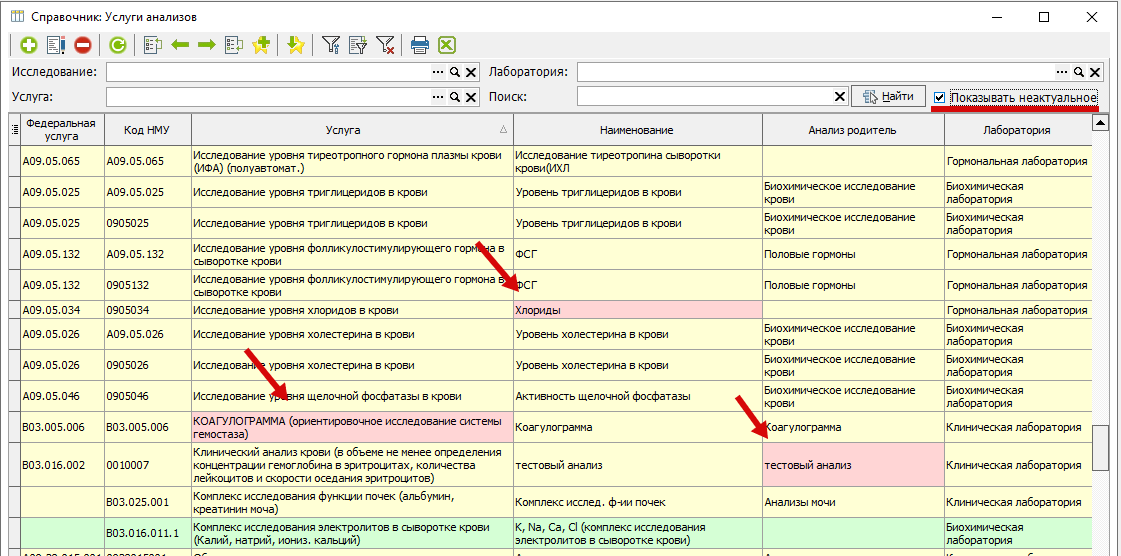Clear the Лаборатория field with the X icon
Screen dimensions: 1121x556
tap(1094, 72)
